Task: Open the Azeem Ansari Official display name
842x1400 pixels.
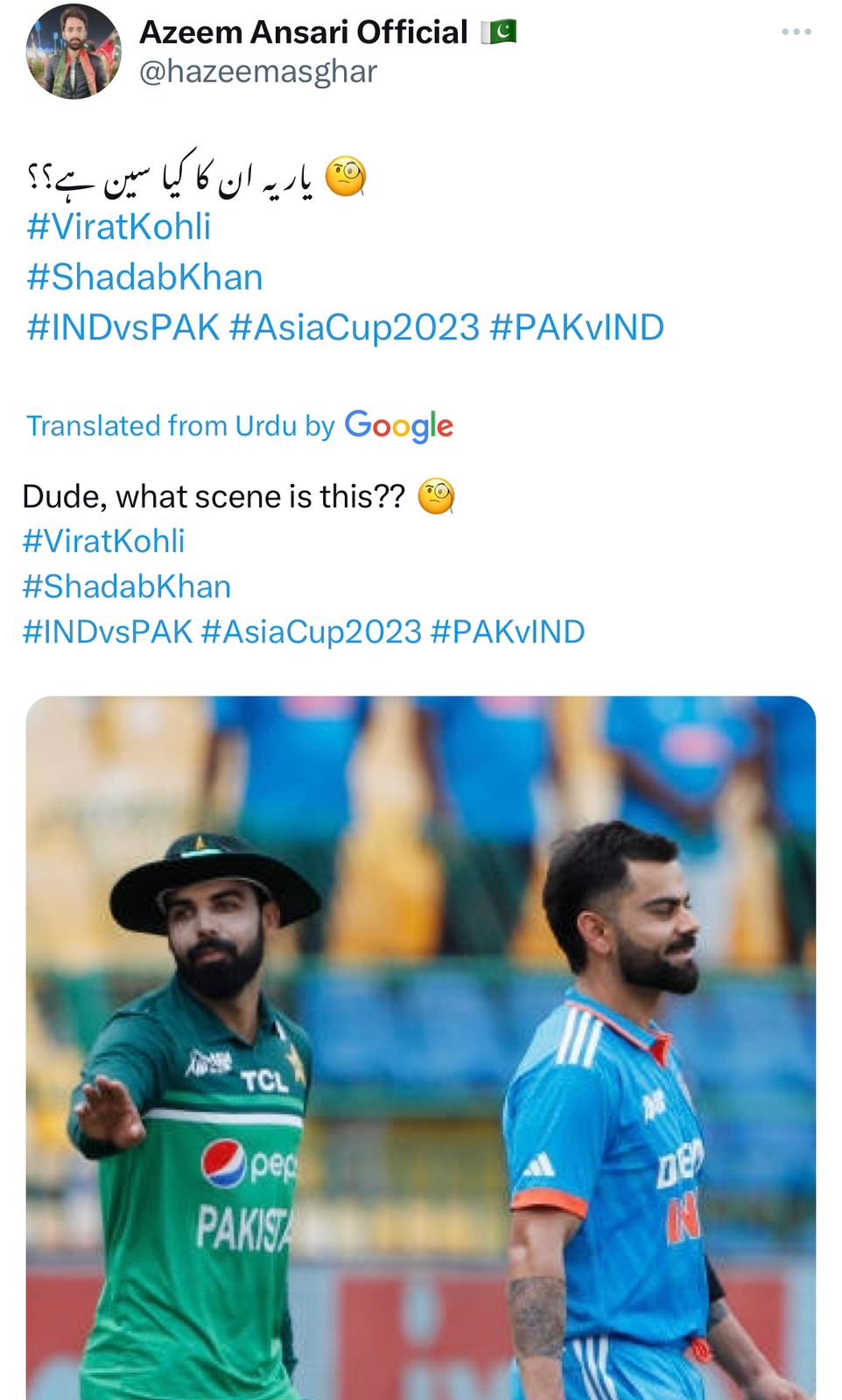Action: [304, 32]
